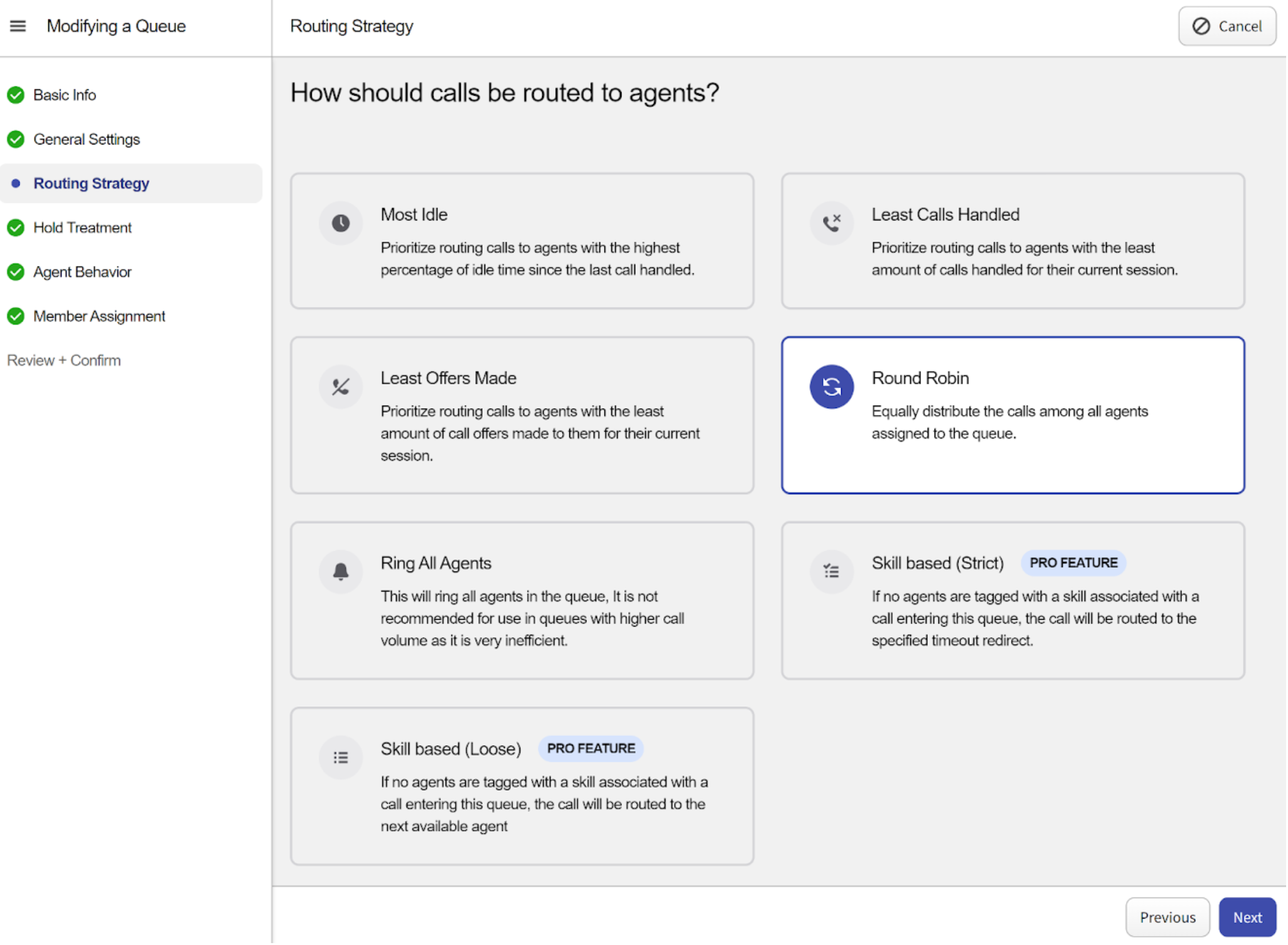The width and height of the screenshot is (1288, 945).
Task: Select the Ring All Agents card
Action: click(x=522, y=601)
